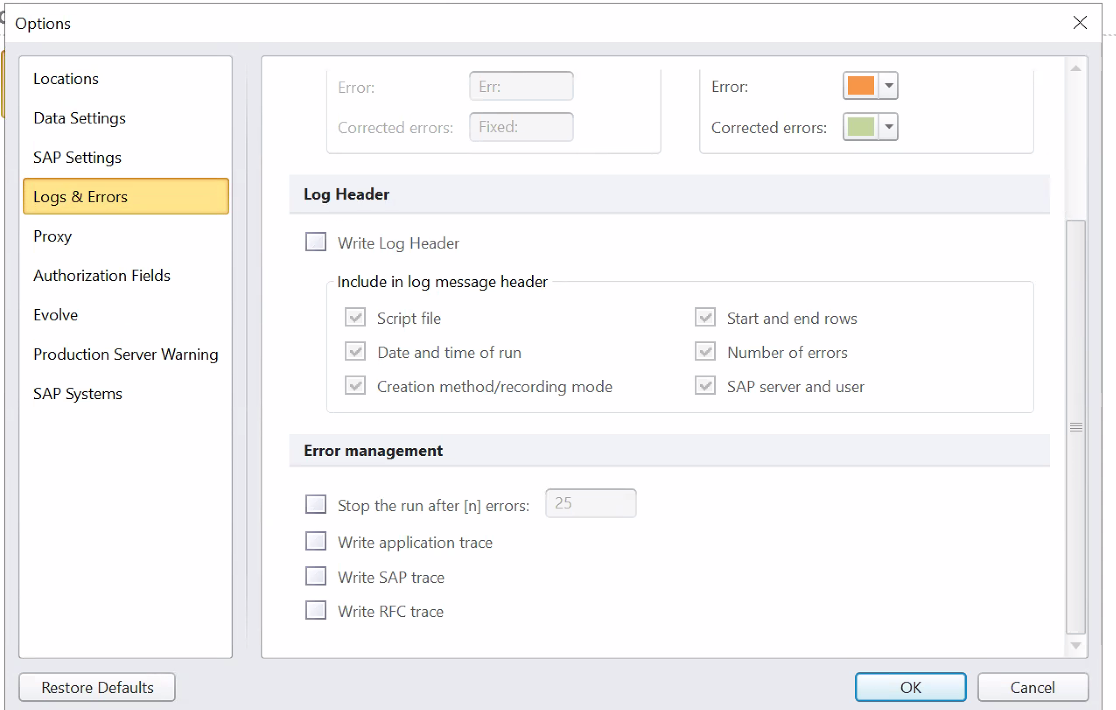Confirm changes with the OK button

click(x=910, y=687)
